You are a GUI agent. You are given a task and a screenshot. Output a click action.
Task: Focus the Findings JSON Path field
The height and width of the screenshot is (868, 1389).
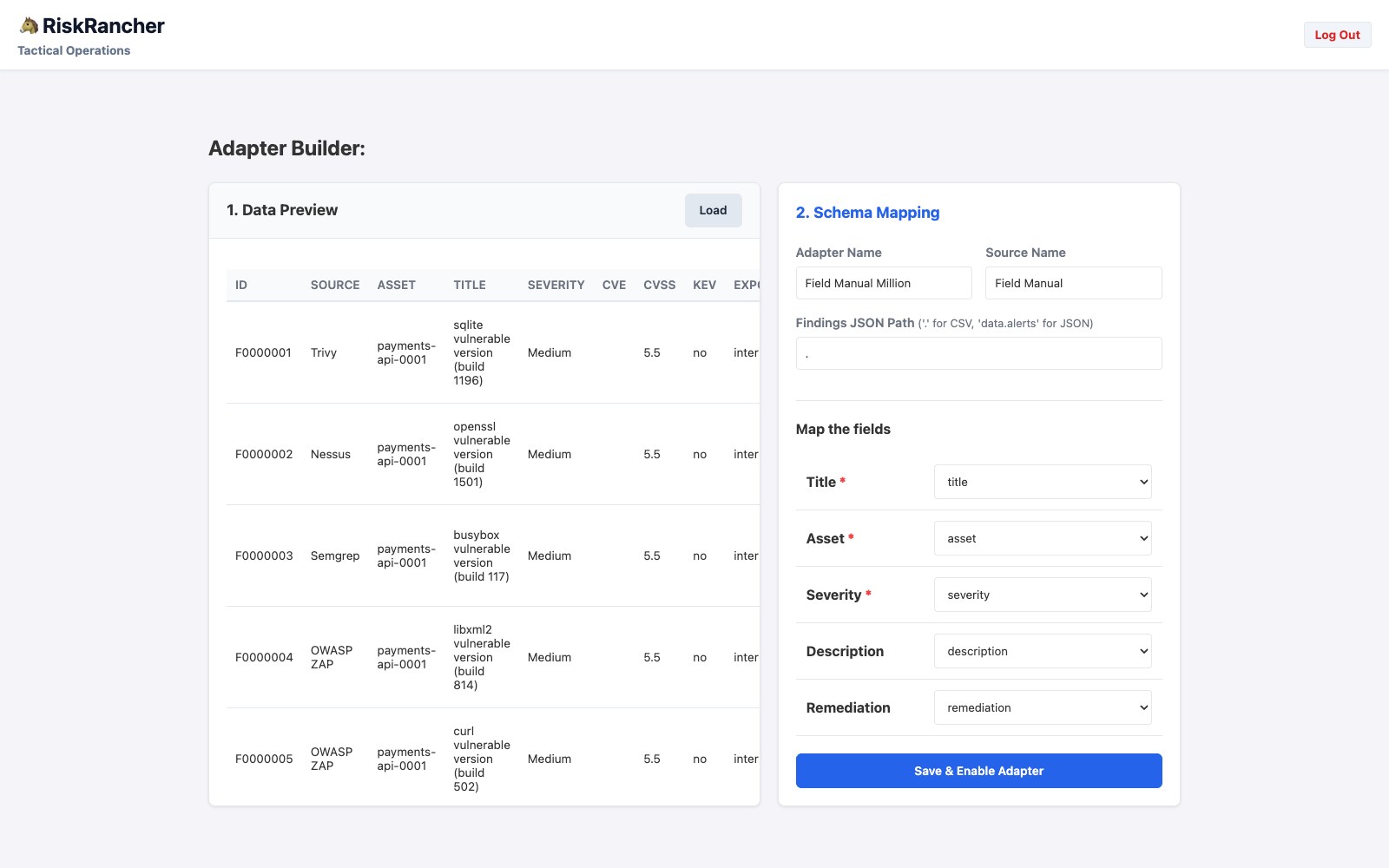coord(978,353)
